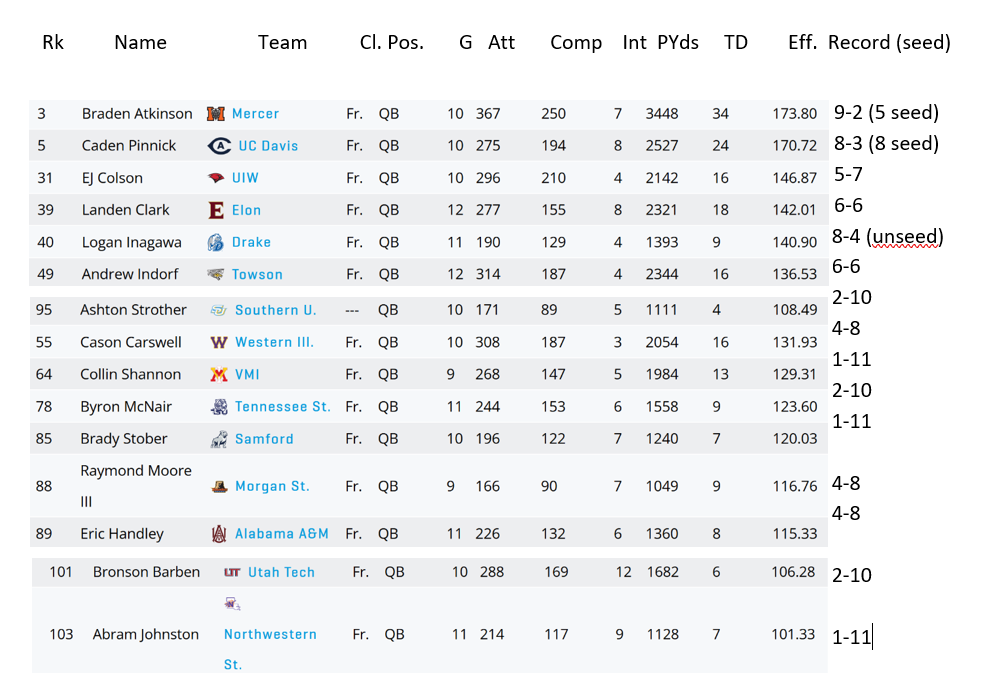
Task: Open the Northwestern St. team link
Action: 270,634
